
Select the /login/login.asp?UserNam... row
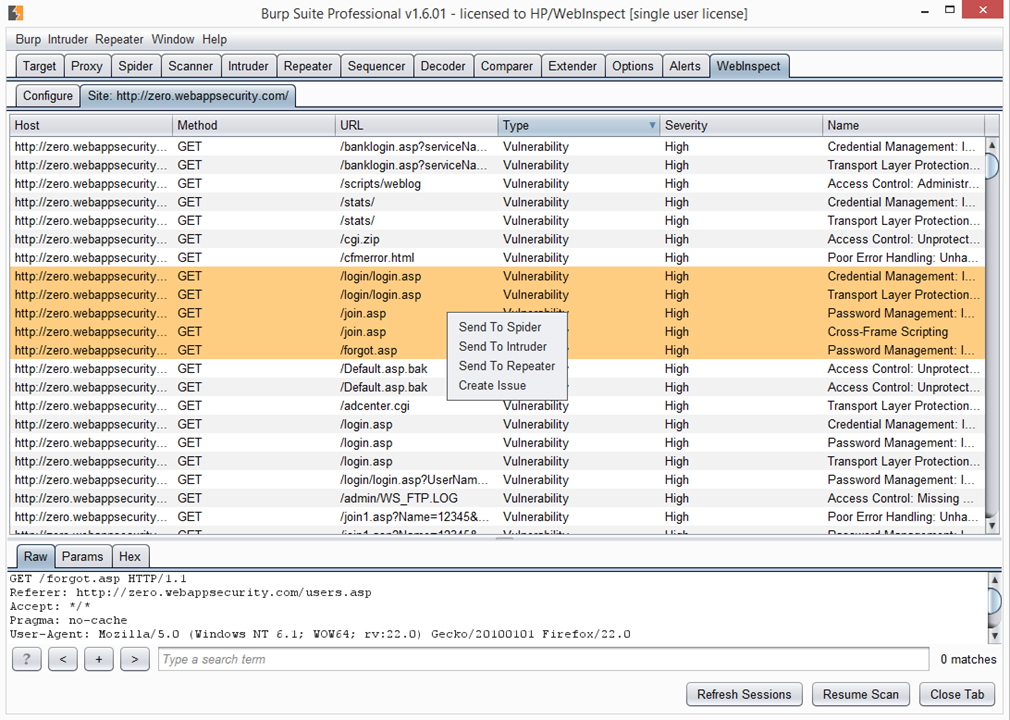click(x=497, y=480)
